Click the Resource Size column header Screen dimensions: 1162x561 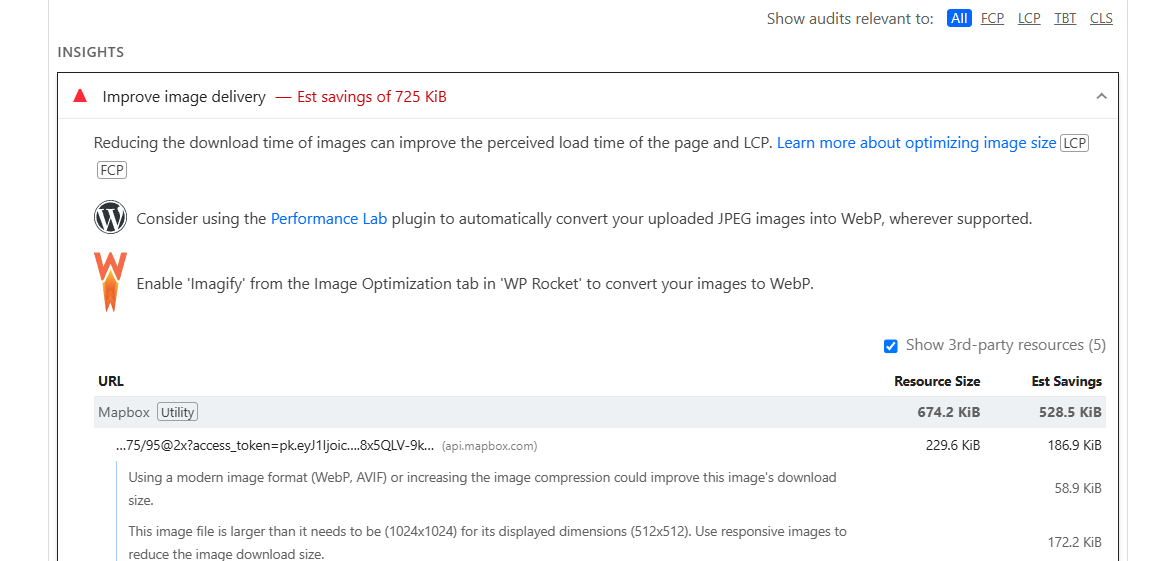(x=936, y=381)
